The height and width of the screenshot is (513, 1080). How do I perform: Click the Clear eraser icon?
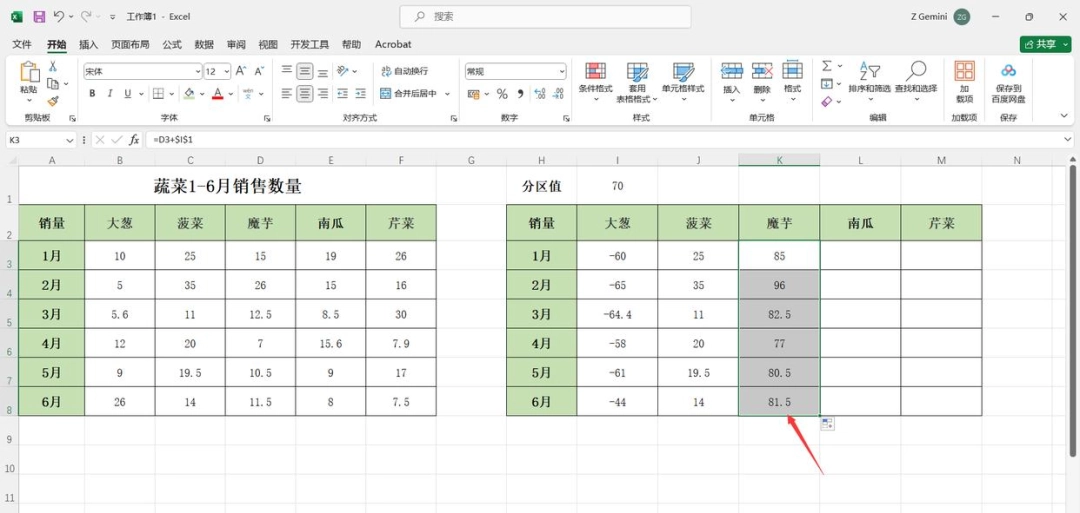pyautogui.click(x=827, y=101)
